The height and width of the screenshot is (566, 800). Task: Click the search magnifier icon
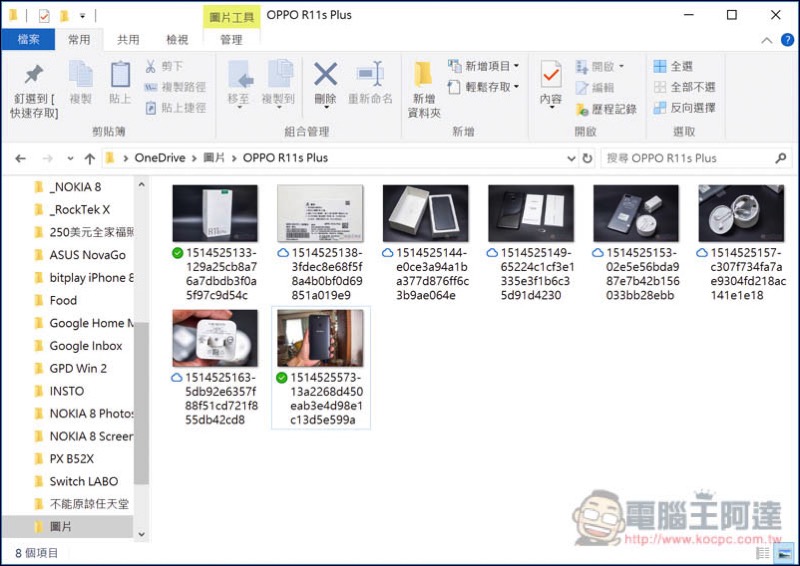pos(781,158)
